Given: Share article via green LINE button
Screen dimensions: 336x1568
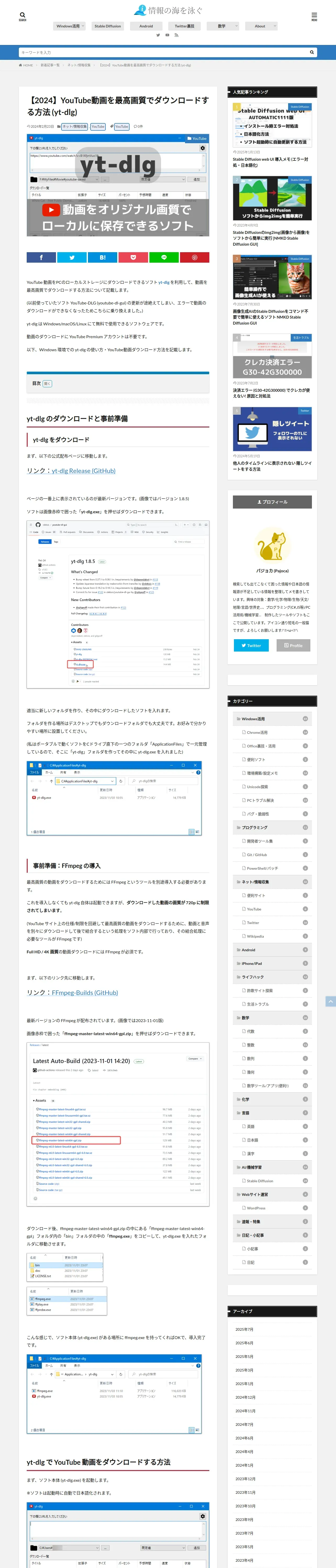Looking at the screenshot, I should [x=164, y=257].
